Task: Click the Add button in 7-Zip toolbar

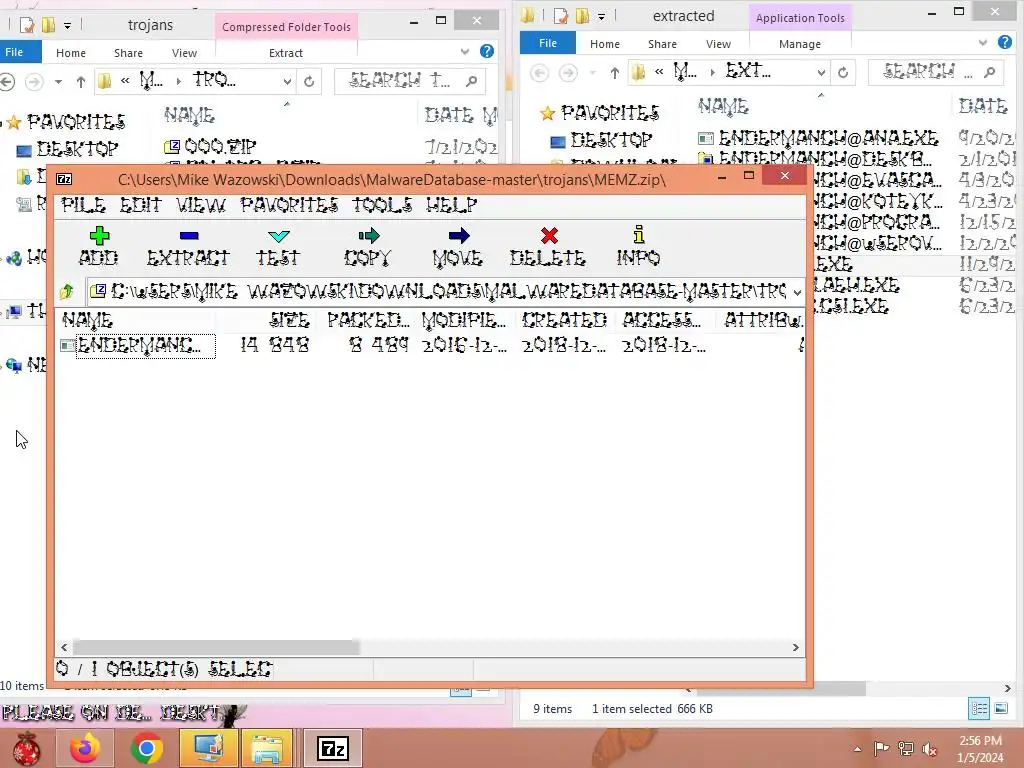Action: (x=99, y=246)
